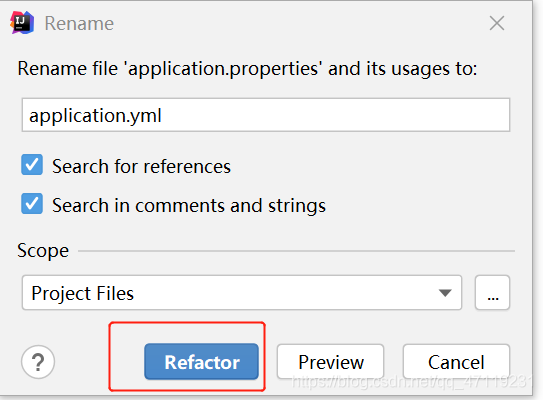
Task: Uncheck Search for references checkbox
Action: [x=32, y=165]
